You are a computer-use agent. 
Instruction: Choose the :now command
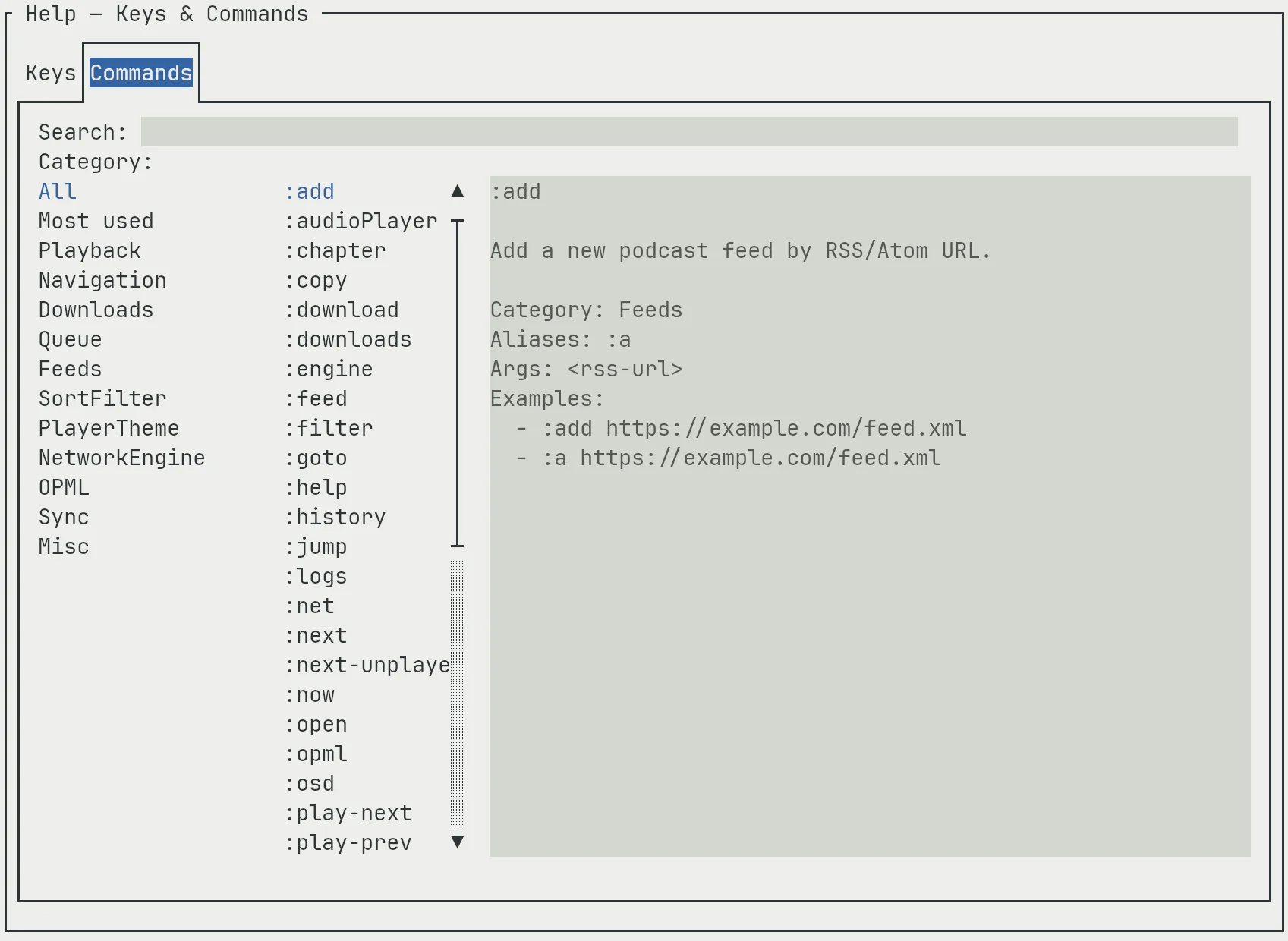pyautogui.click(x=310, y=694)
